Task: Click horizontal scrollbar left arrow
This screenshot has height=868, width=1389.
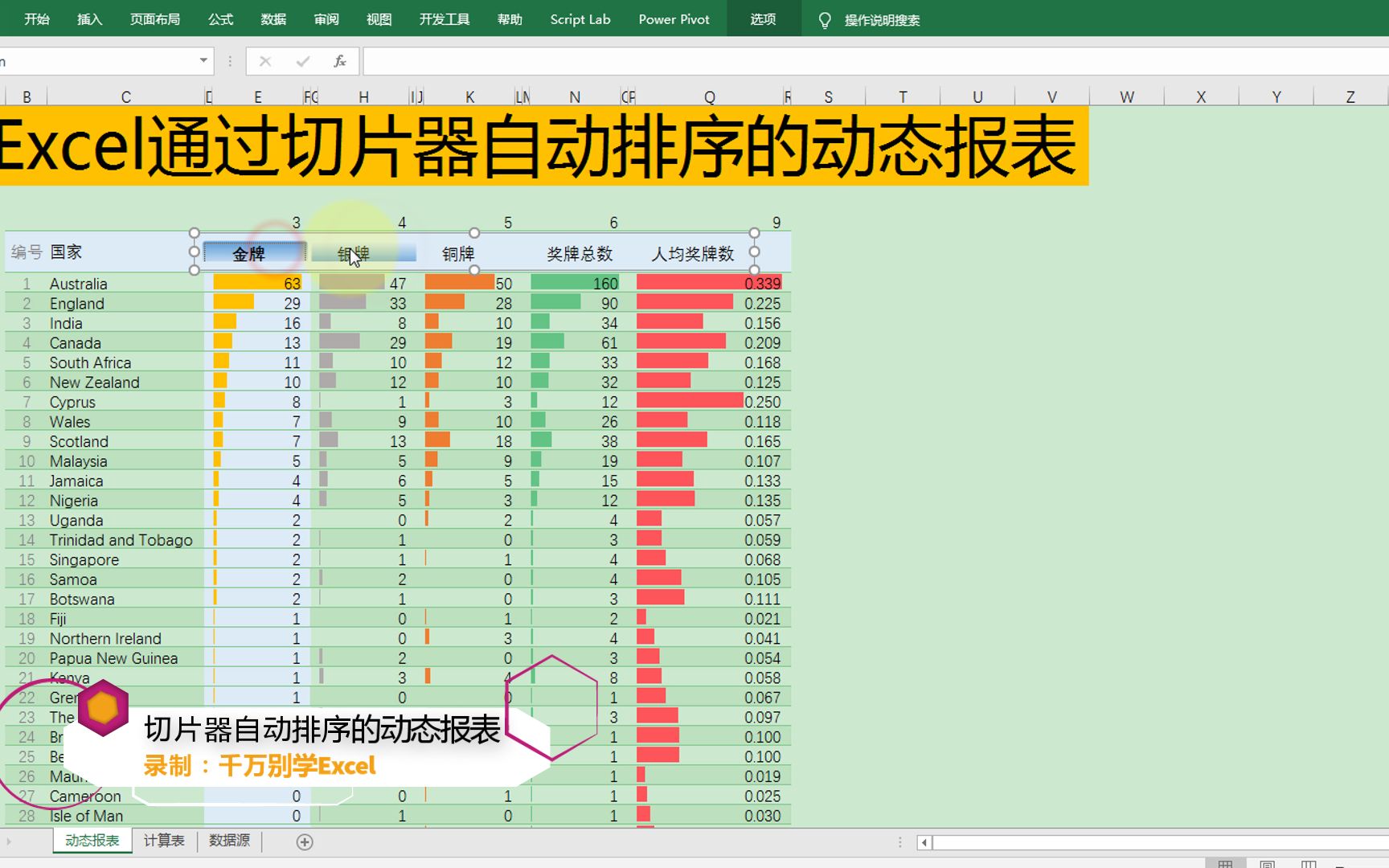Action: 924,842
